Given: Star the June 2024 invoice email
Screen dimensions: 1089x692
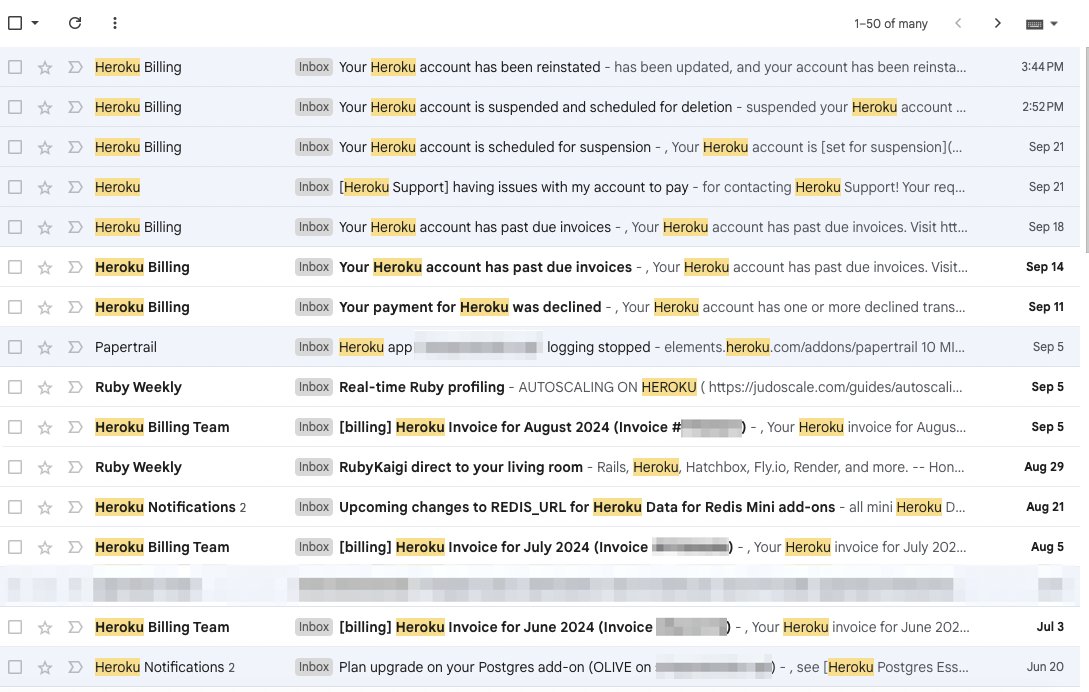Looking at the screenshot, I should point(44,627).
